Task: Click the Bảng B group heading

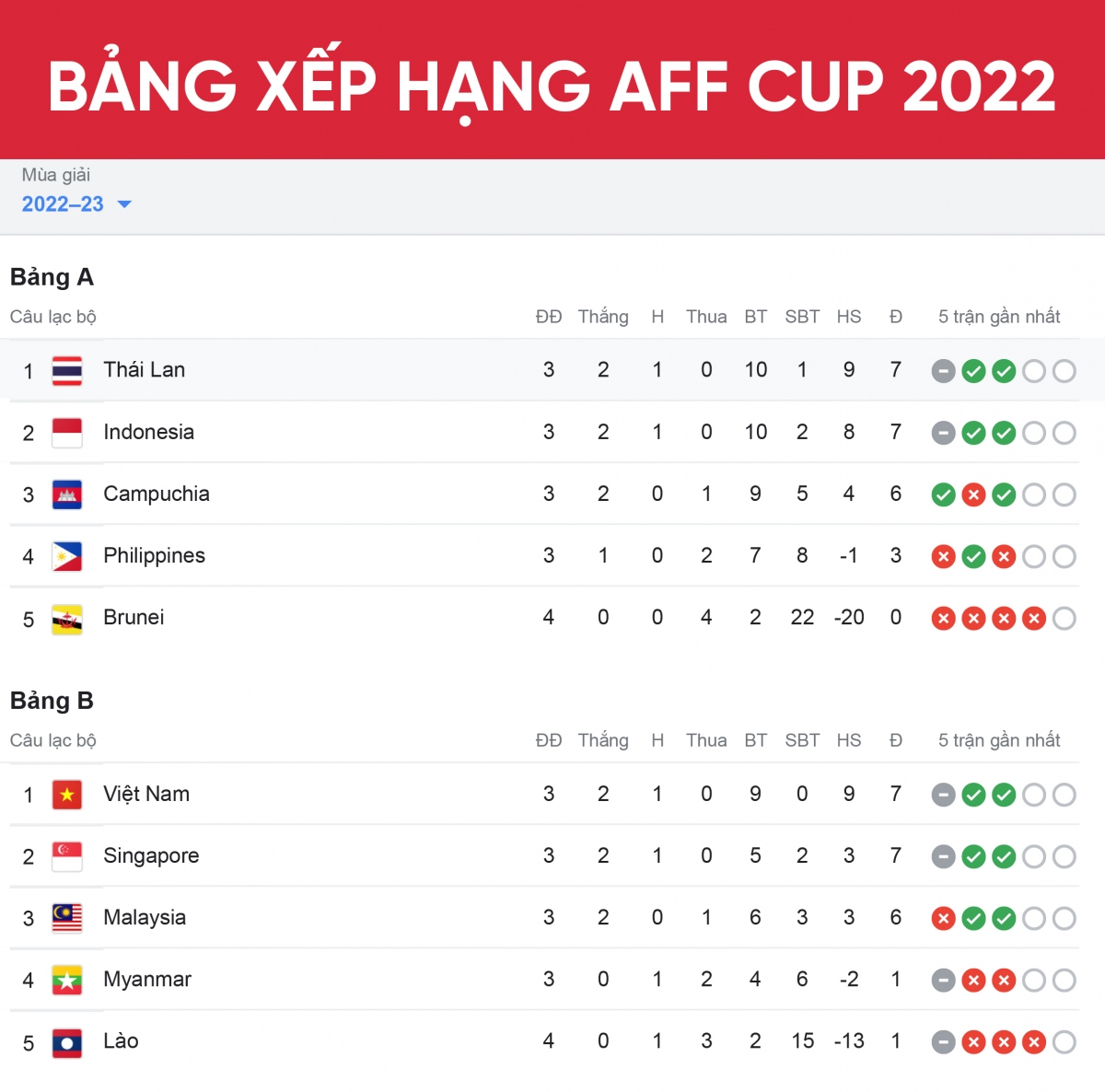Action: [52, 701]
